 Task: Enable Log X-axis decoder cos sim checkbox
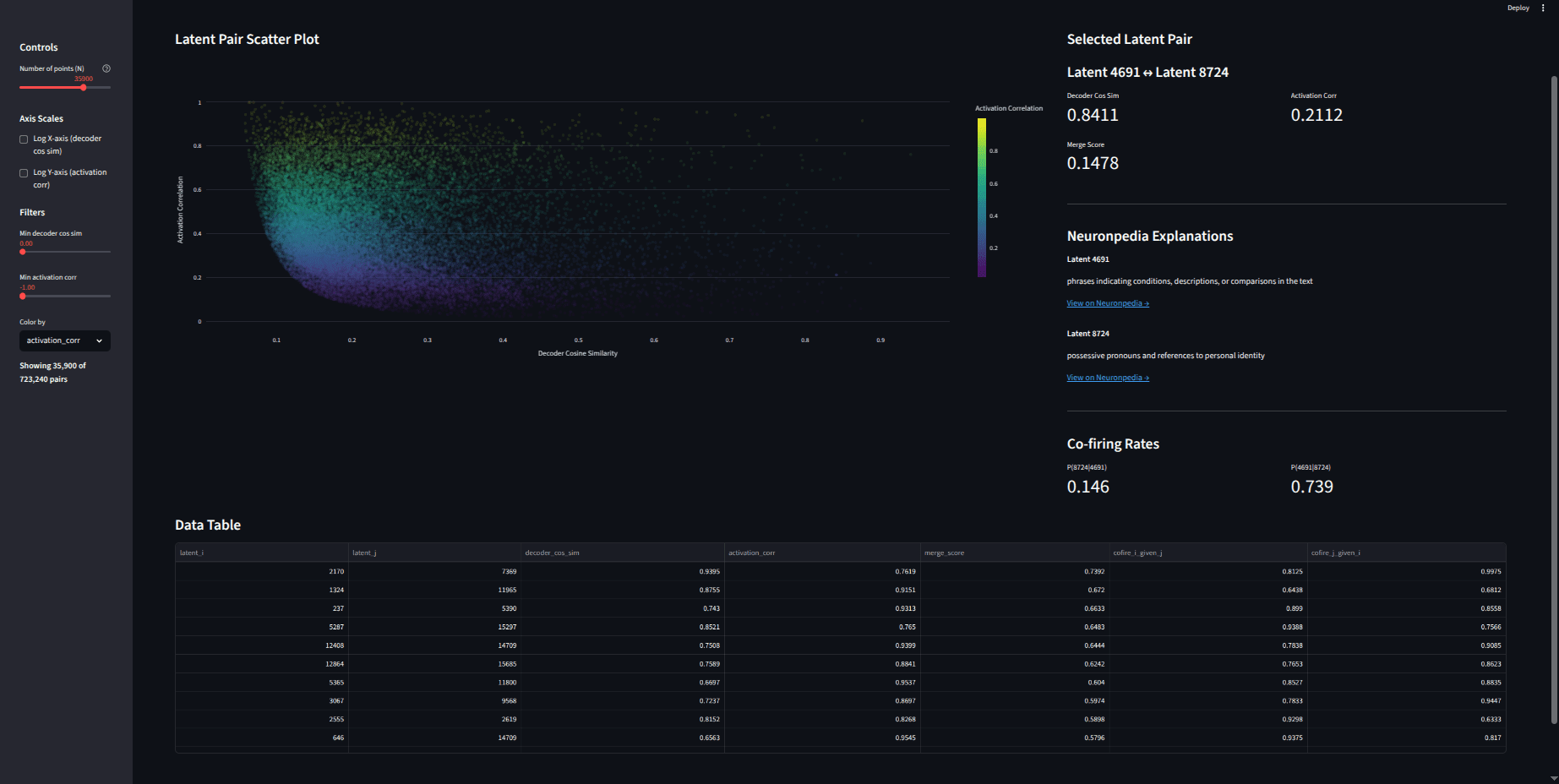24,139
